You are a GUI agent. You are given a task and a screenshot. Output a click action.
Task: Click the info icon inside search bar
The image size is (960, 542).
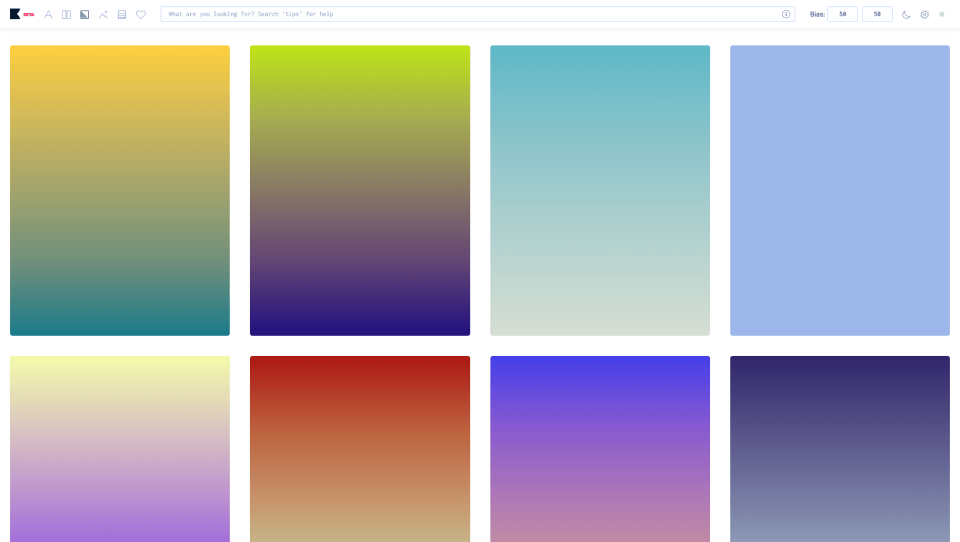click(x=786, y=14)
